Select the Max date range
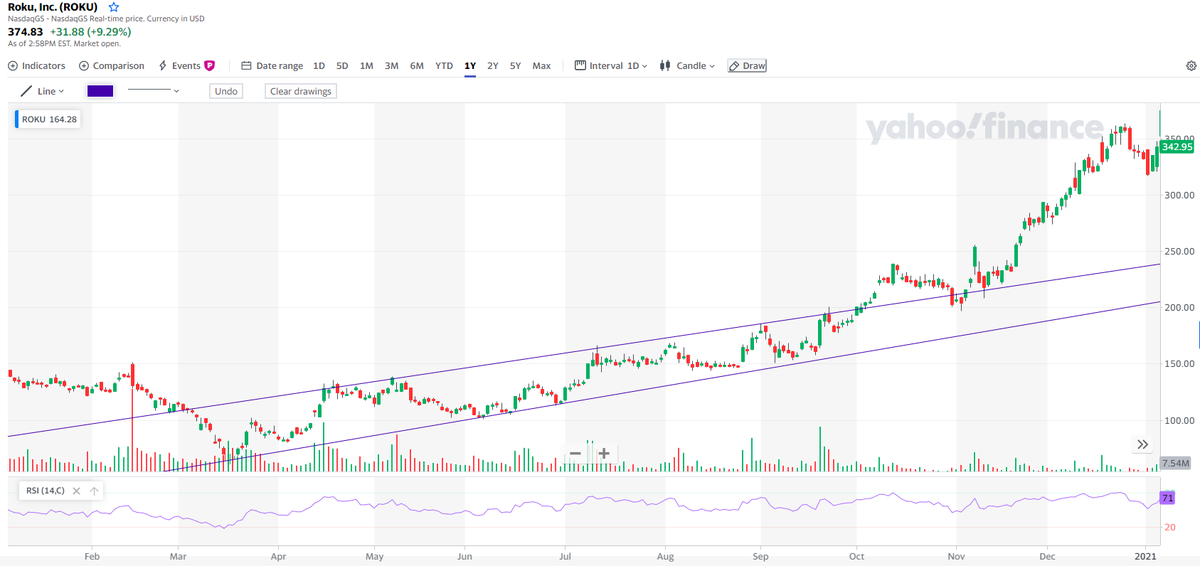 541,66
